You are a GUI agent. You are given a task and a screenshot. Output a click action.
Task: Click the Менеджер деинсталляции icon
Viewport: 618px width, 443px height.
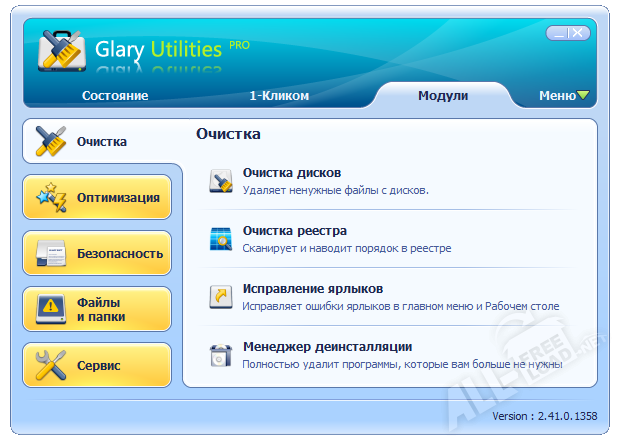[x=220, y=355]
